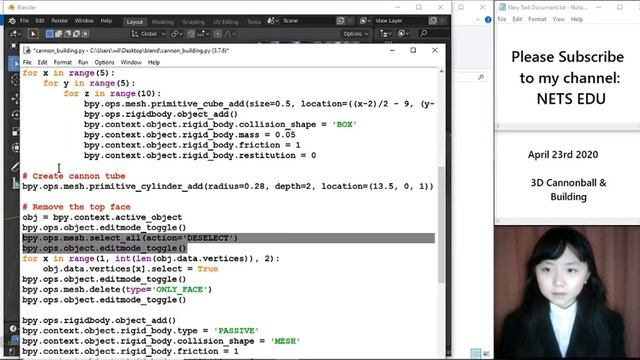Open Notepad Help menu
640x360 pixels.
(x=577, y=19)
